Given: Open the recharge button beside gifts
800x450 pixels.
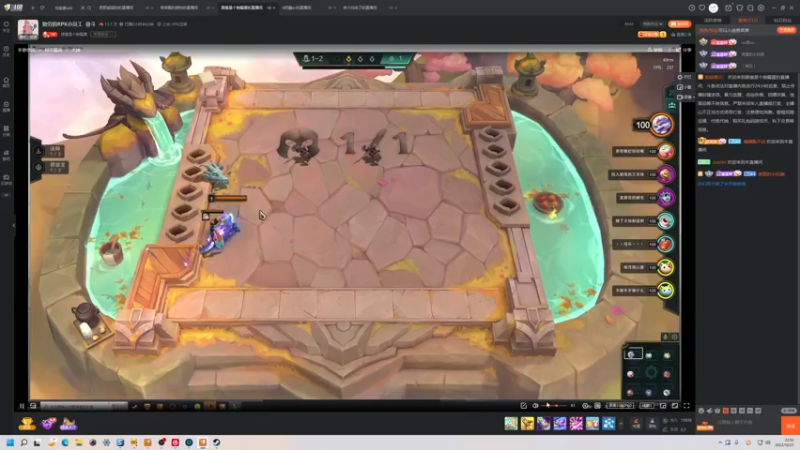Looking at the screenshot, I should pyautogui.click(x=636, y=423).
